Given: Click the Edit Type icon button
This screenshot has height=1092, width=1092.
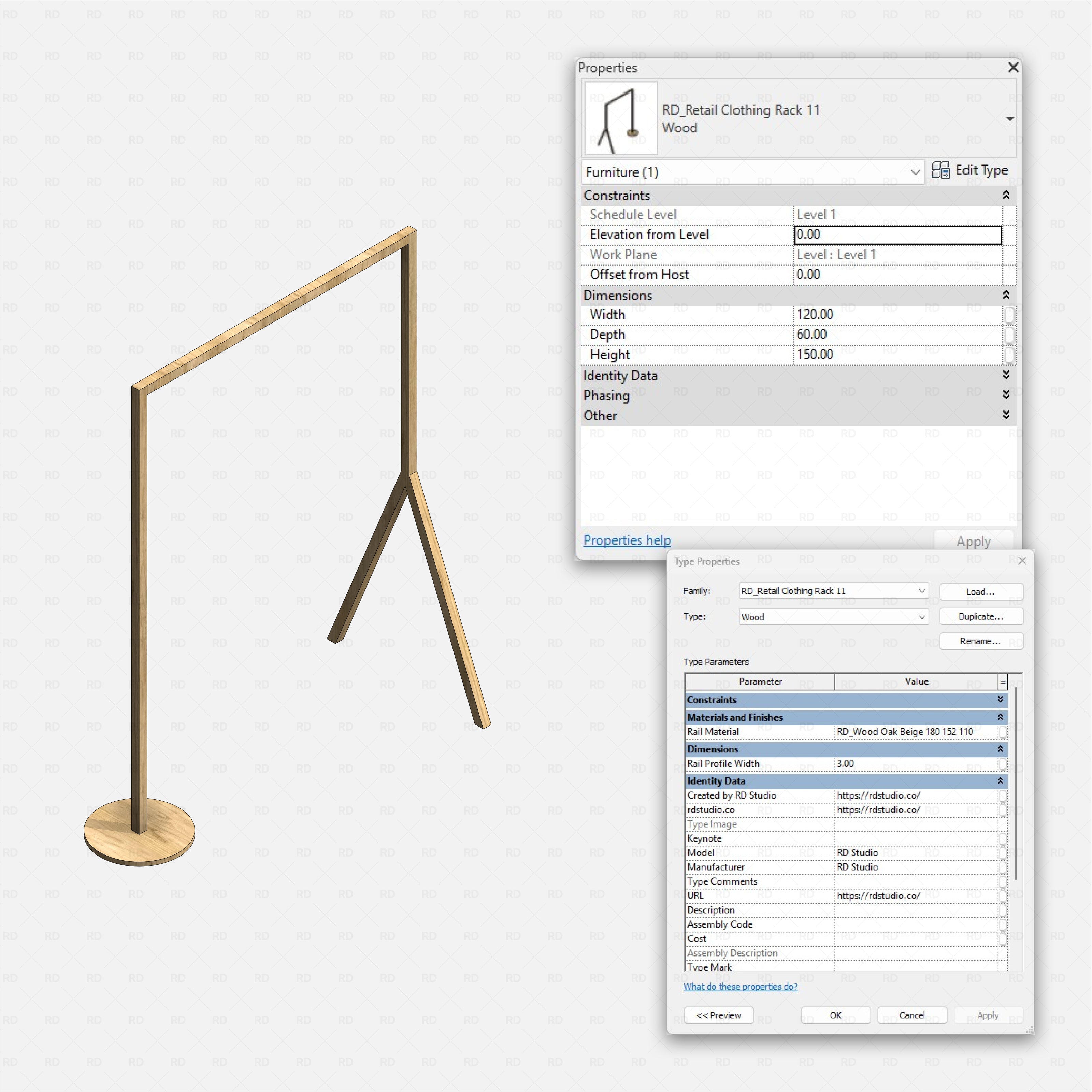Looking at the screenshot, I should (x=970, y=170).
